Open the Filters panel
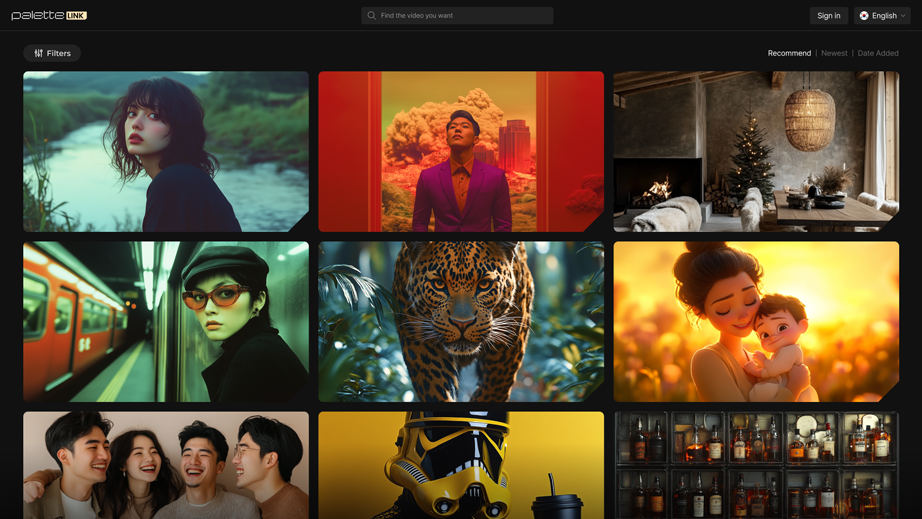 coord(52,53)
